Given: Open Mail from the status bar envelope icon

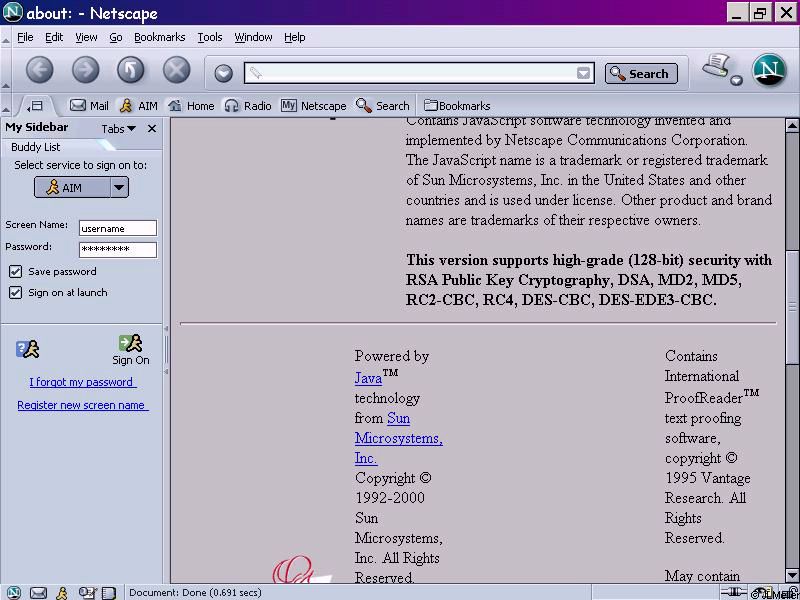Looking at the screenshot, I should [38, 593].
